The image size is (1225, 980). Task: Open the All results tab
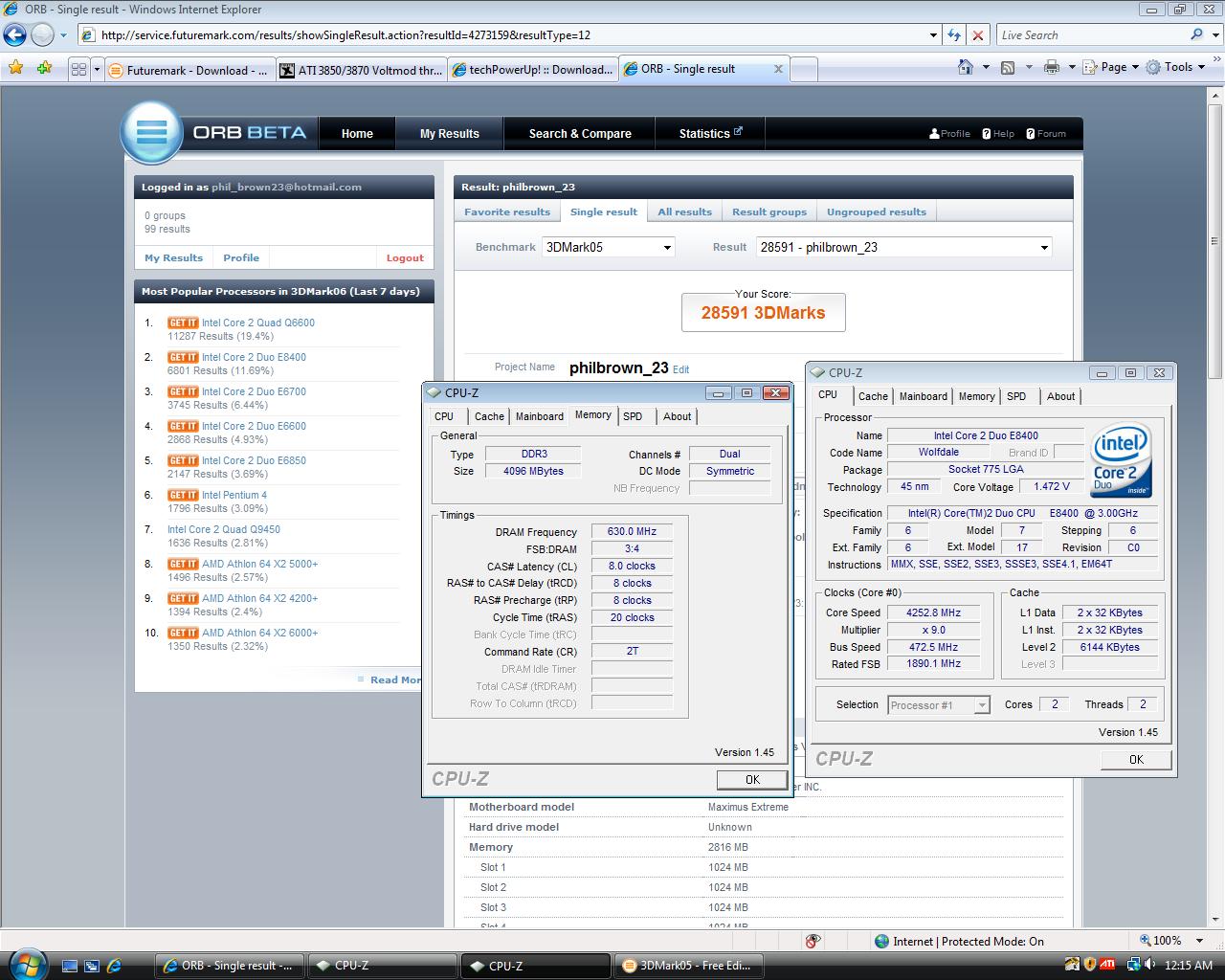pos(684,212)
